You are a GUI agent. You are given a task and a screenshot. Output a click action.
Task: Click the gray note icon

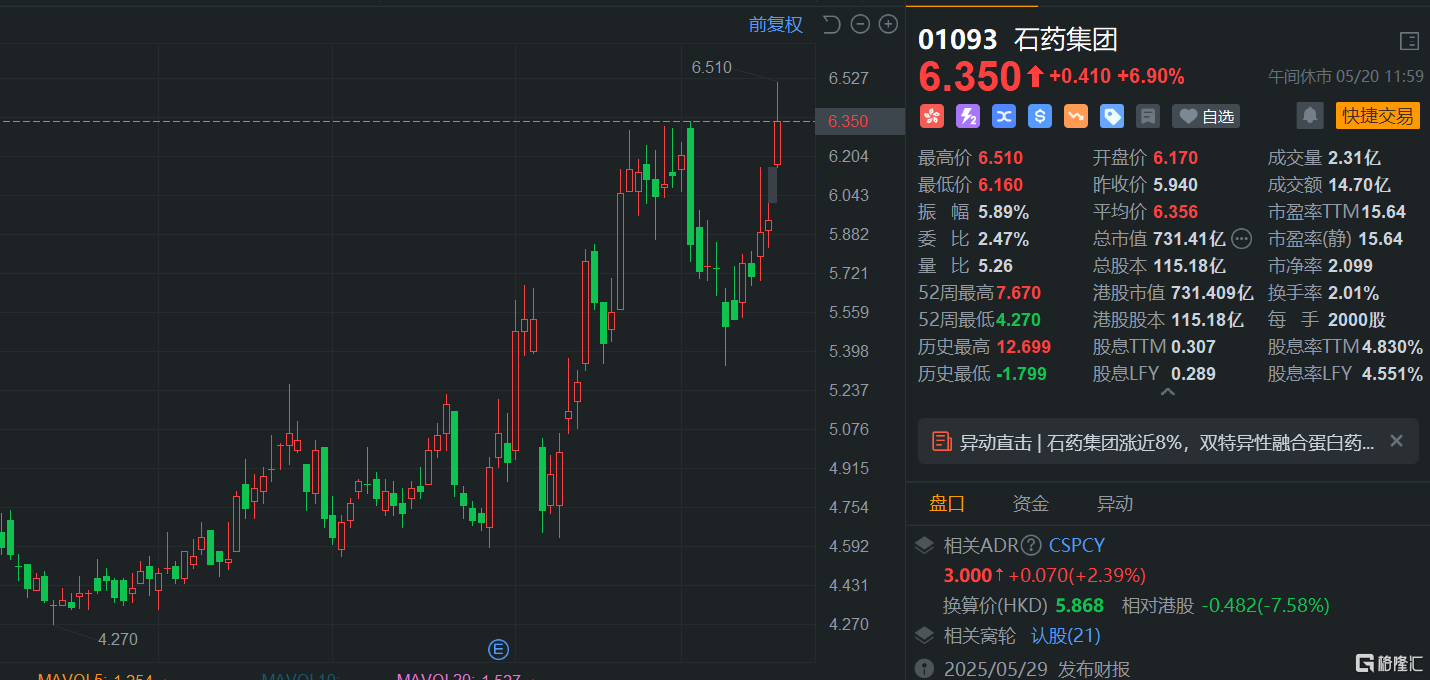(x=1148, y=116)
